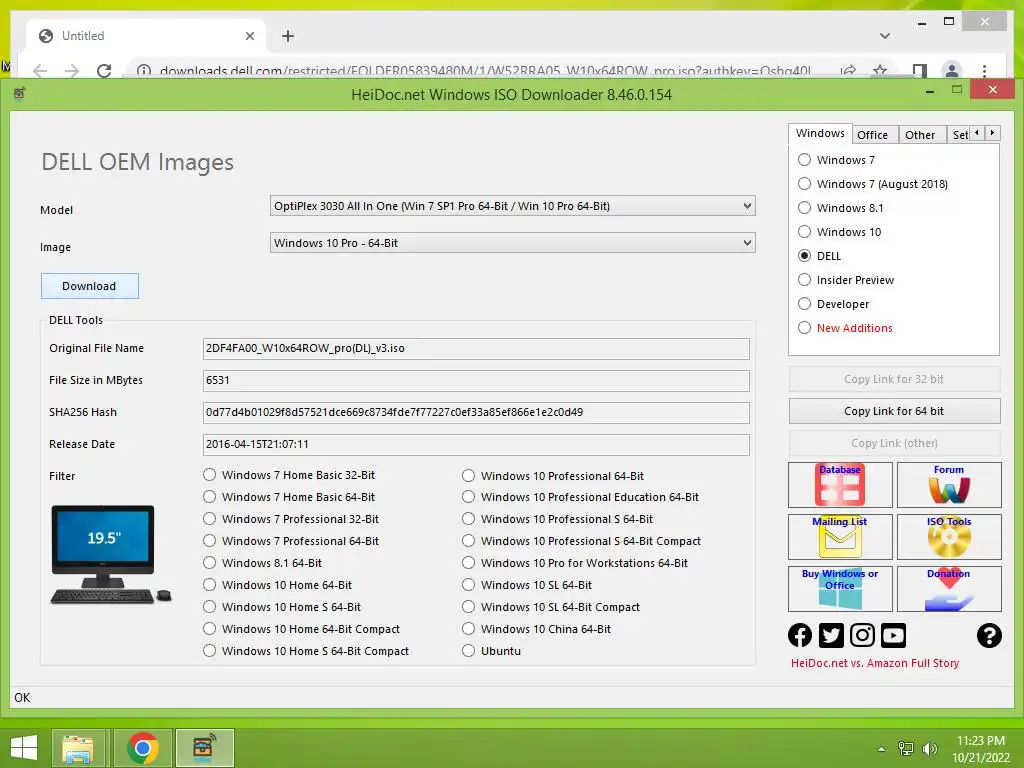Filter by Windows 10 Professional 64-Bit

(468, 475)
